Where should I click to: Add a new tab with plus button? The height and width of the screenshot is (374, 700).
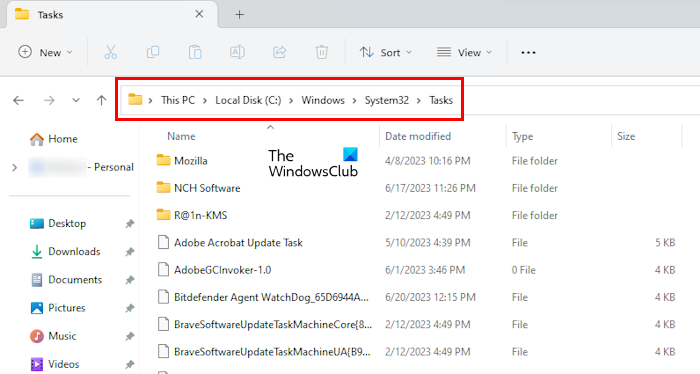tap(240, 15)
